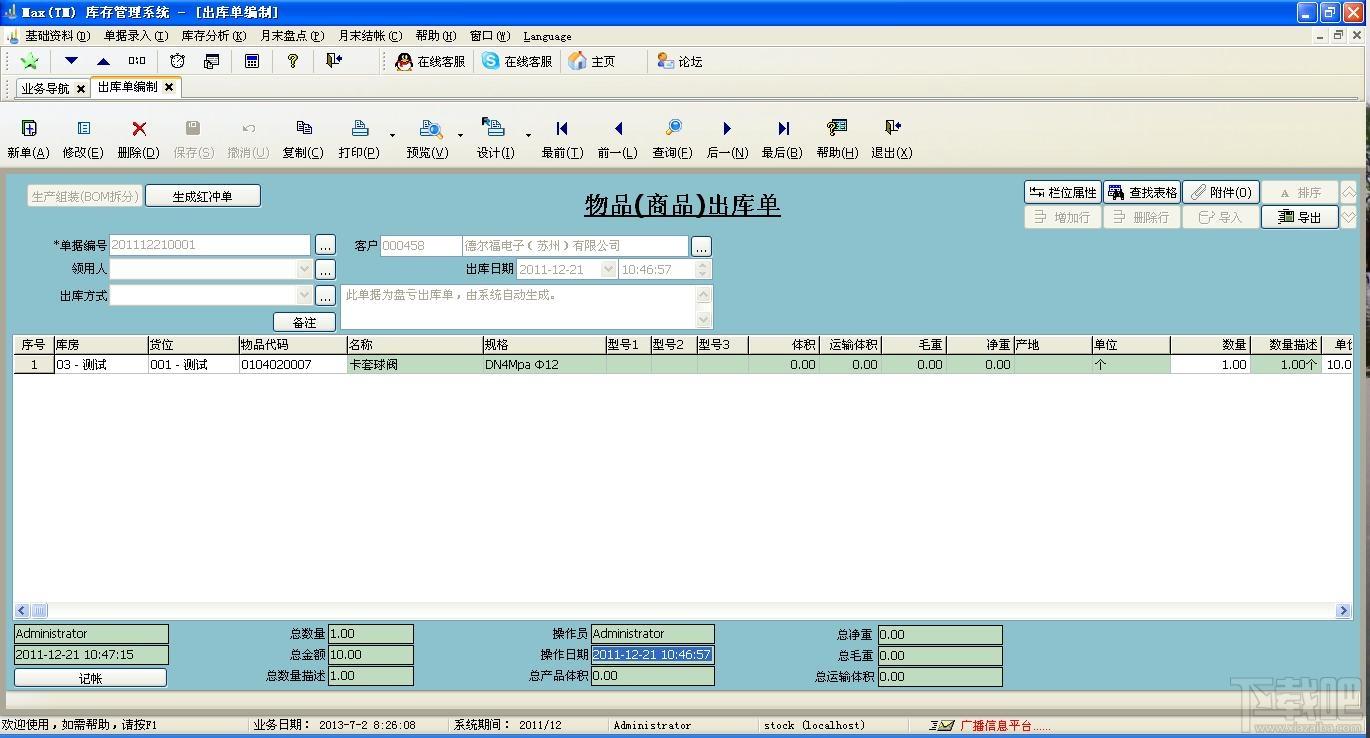Click the 备注 button
1370x738 pixels.
tap(304, 322)
